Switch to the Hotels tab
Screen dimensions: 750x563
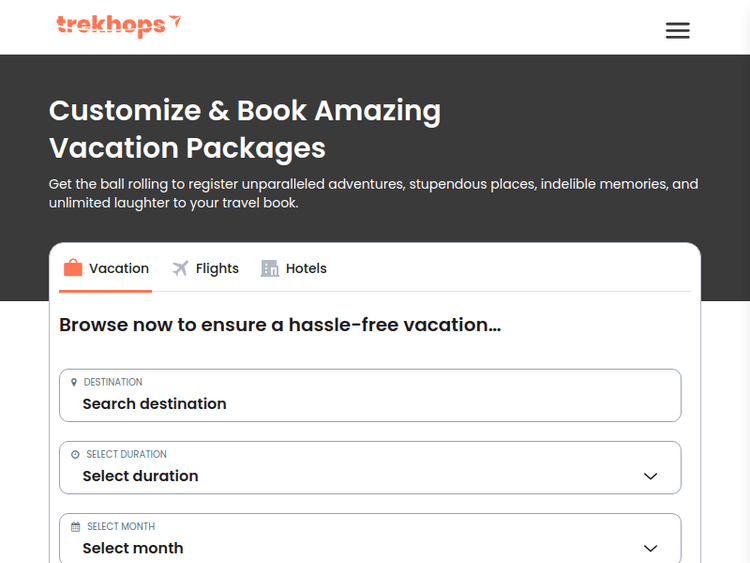tap(306, 268)
